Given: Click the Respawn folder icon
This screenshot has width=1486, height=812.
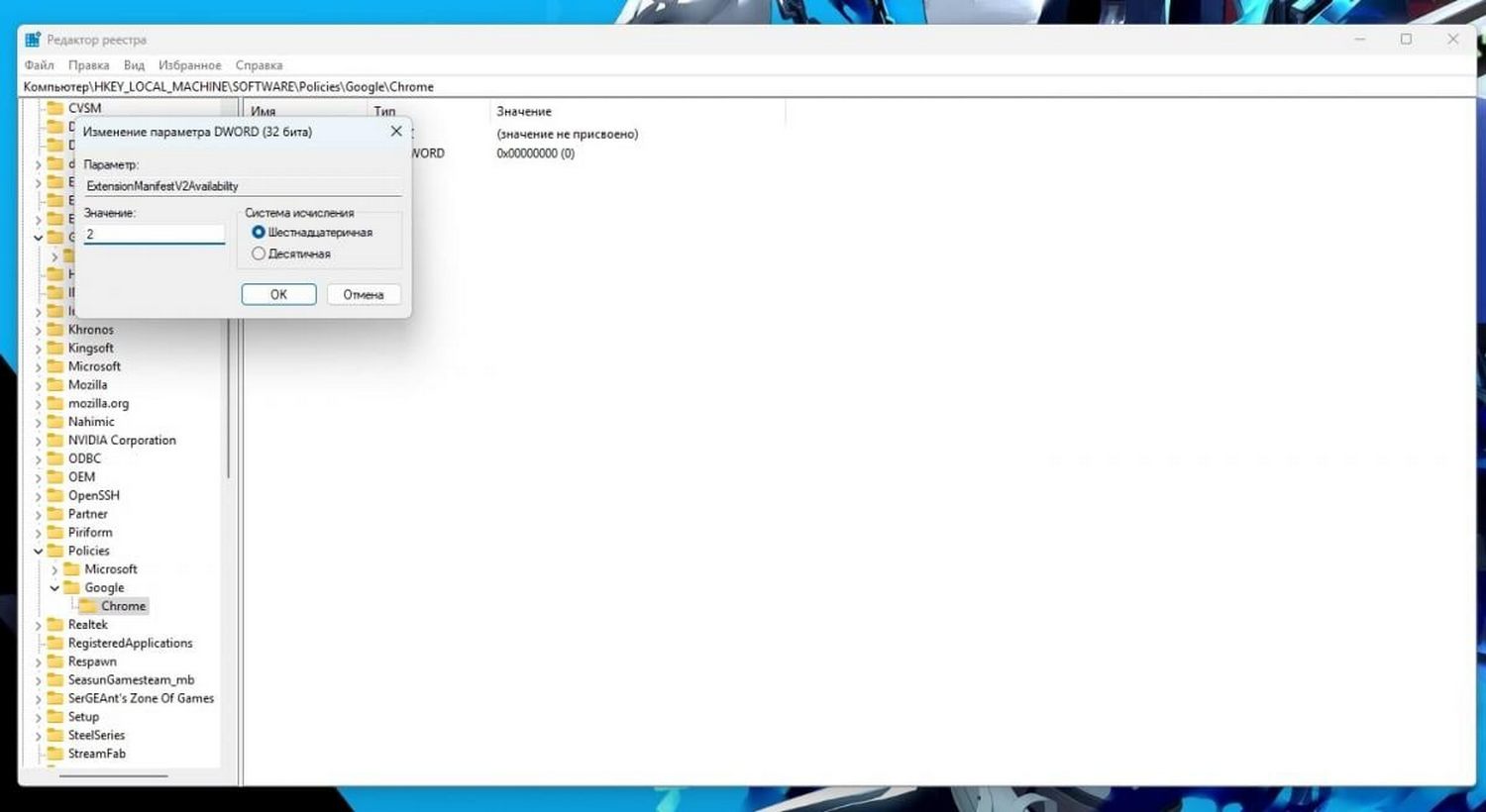Looking at the screenshot, I should click(55, 661).
